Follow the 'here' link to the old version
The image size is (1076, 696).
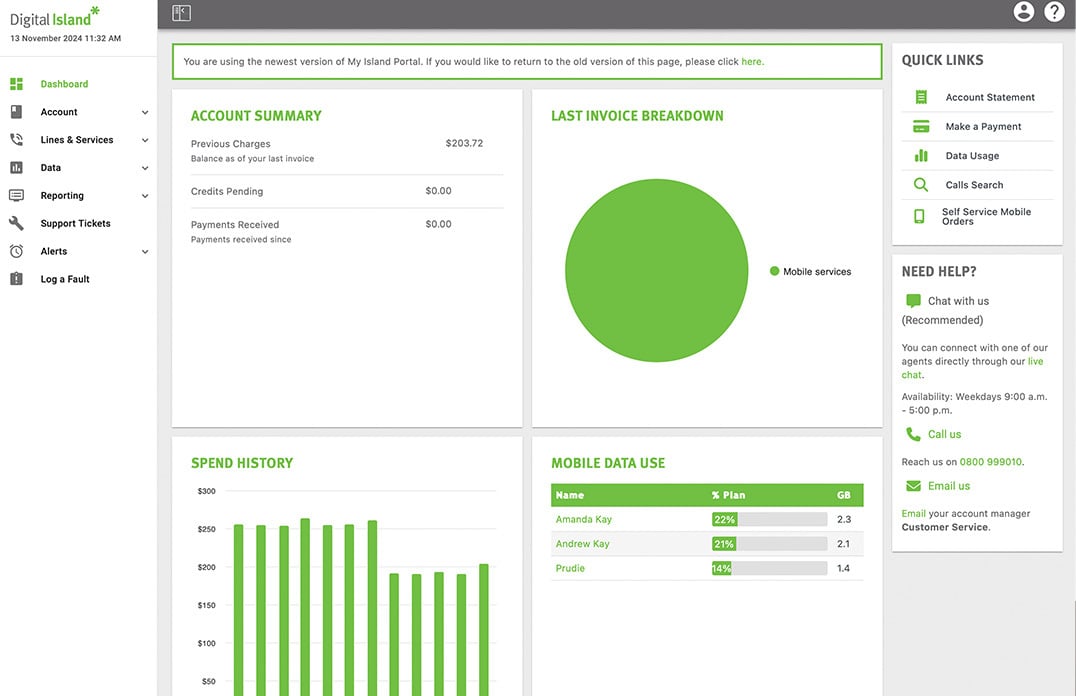[x=751, y=62]
